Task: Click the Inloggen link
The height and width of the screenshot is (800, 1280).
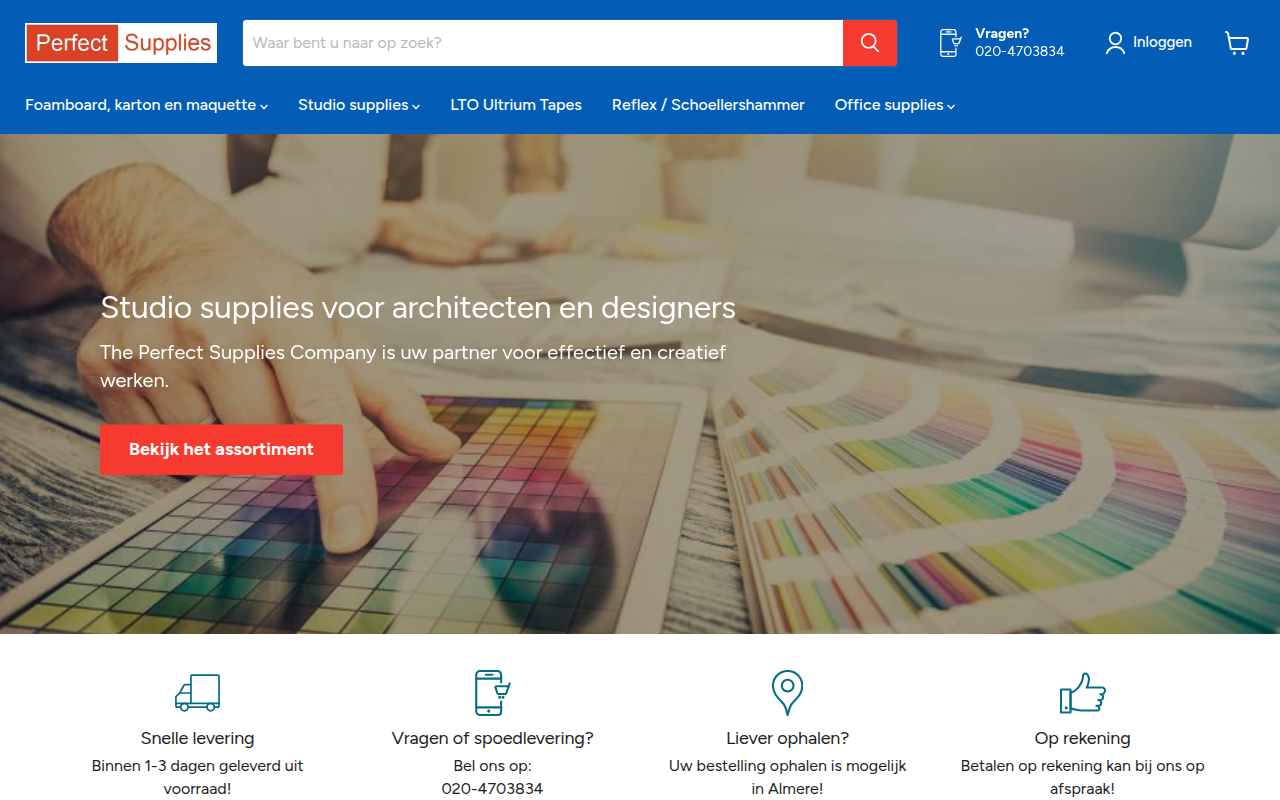Action: (1162, 43)
